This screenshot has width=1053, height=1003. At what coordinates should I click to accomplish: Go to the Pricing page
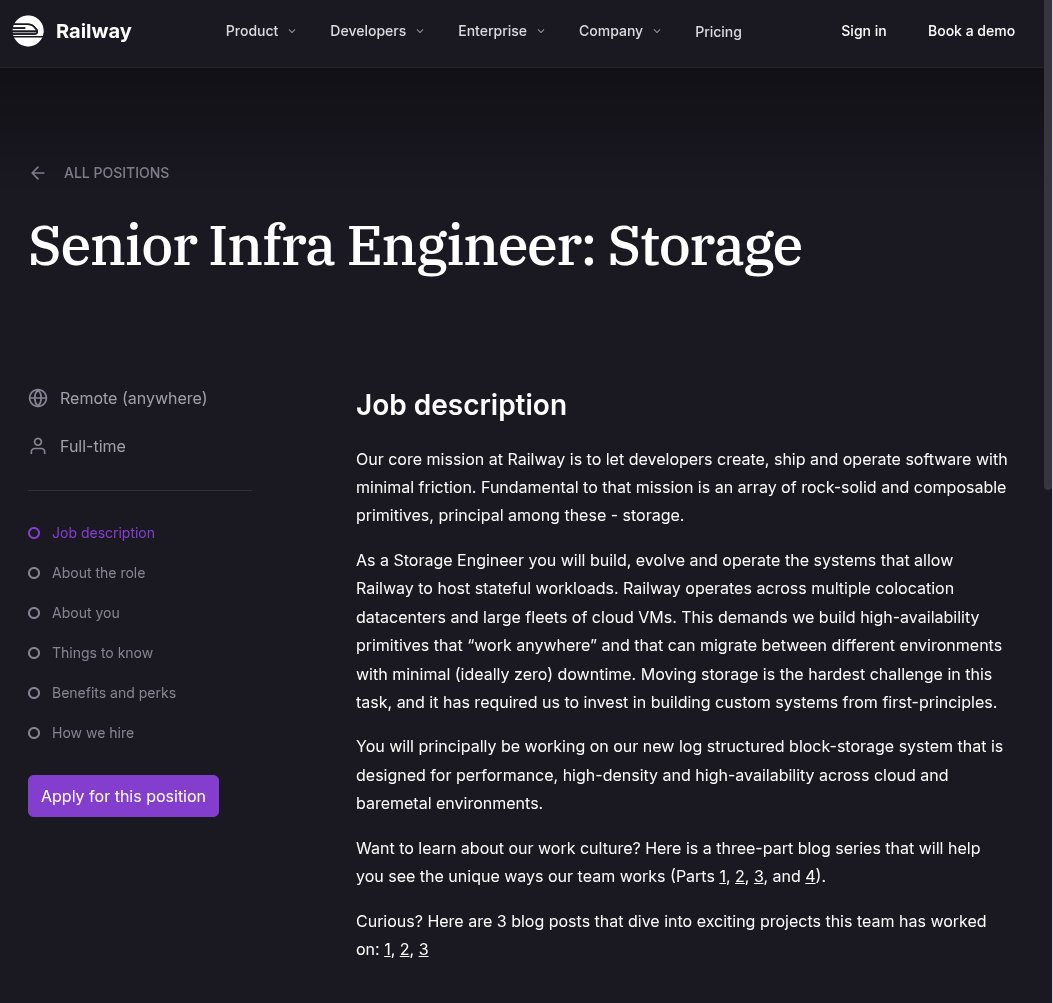coord(718,32)
